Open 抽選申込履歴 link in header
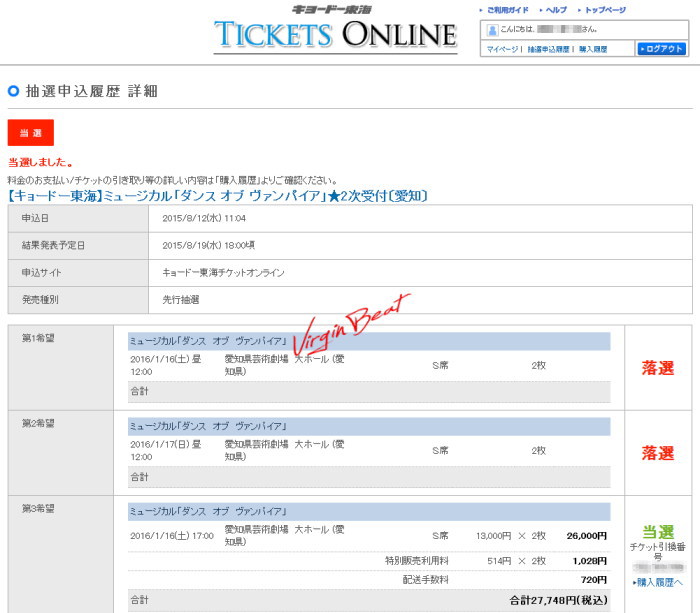The image size is (700, 613). [x=548, y=49]
